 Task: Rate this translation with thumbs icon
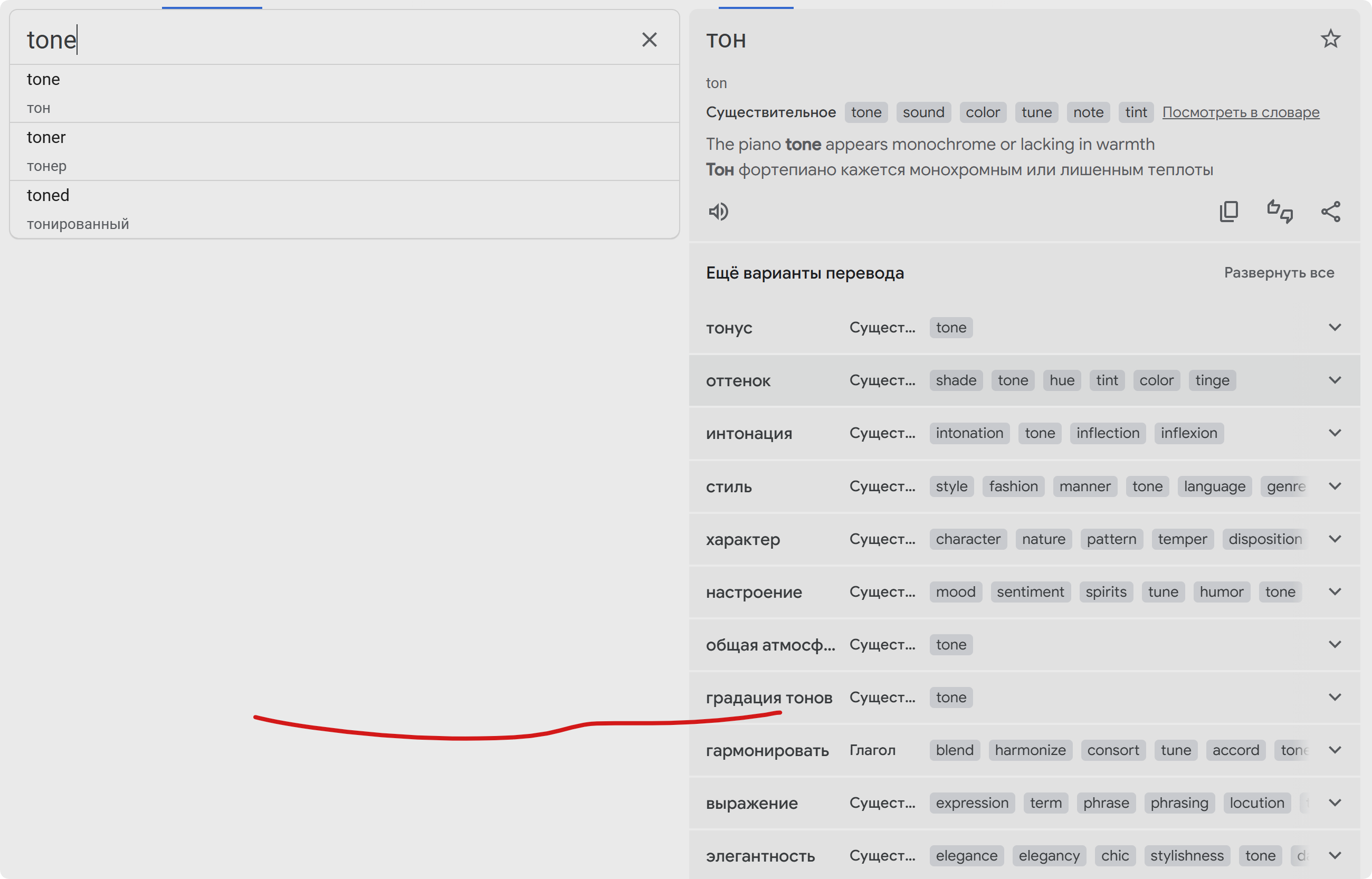pos(1280,212)
